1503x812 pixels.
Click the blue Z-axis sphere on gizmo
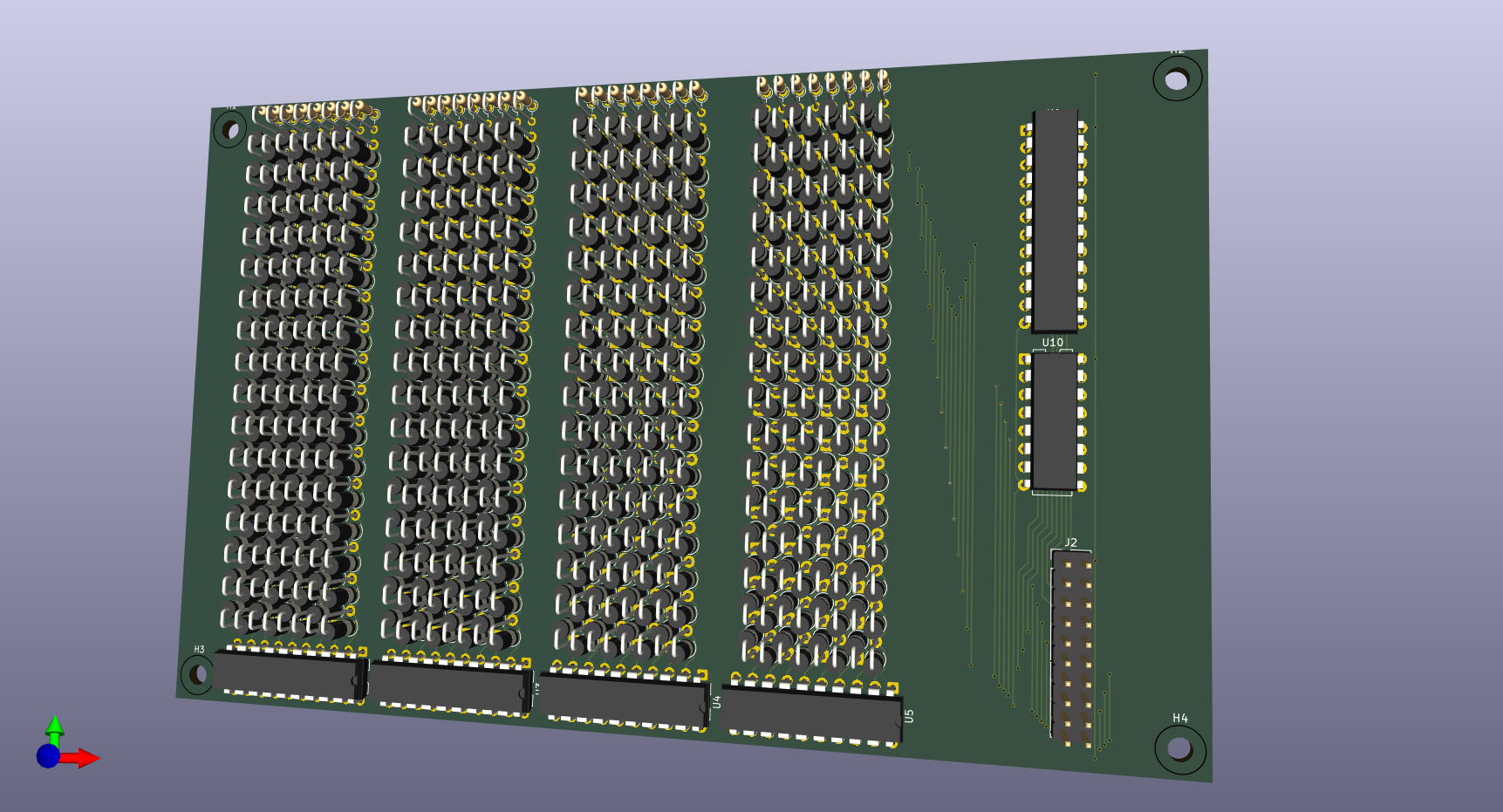(x=48, y=755)
